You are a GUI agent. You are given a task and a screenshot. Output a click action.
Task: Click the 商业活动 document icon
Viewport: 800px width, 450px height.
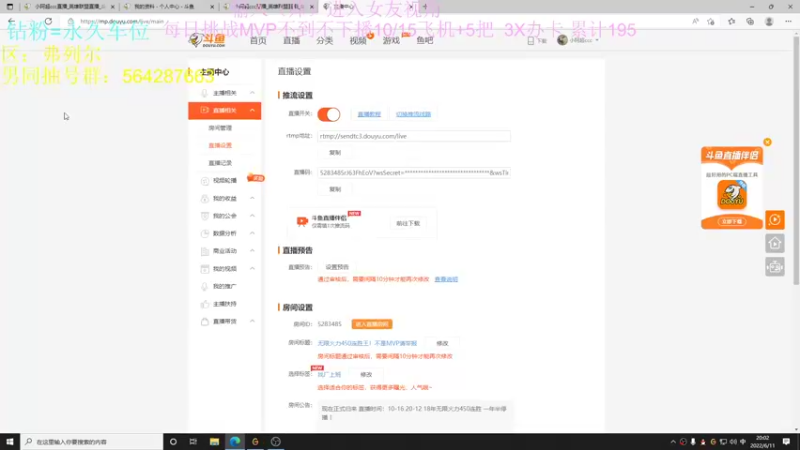click(205, 251)
